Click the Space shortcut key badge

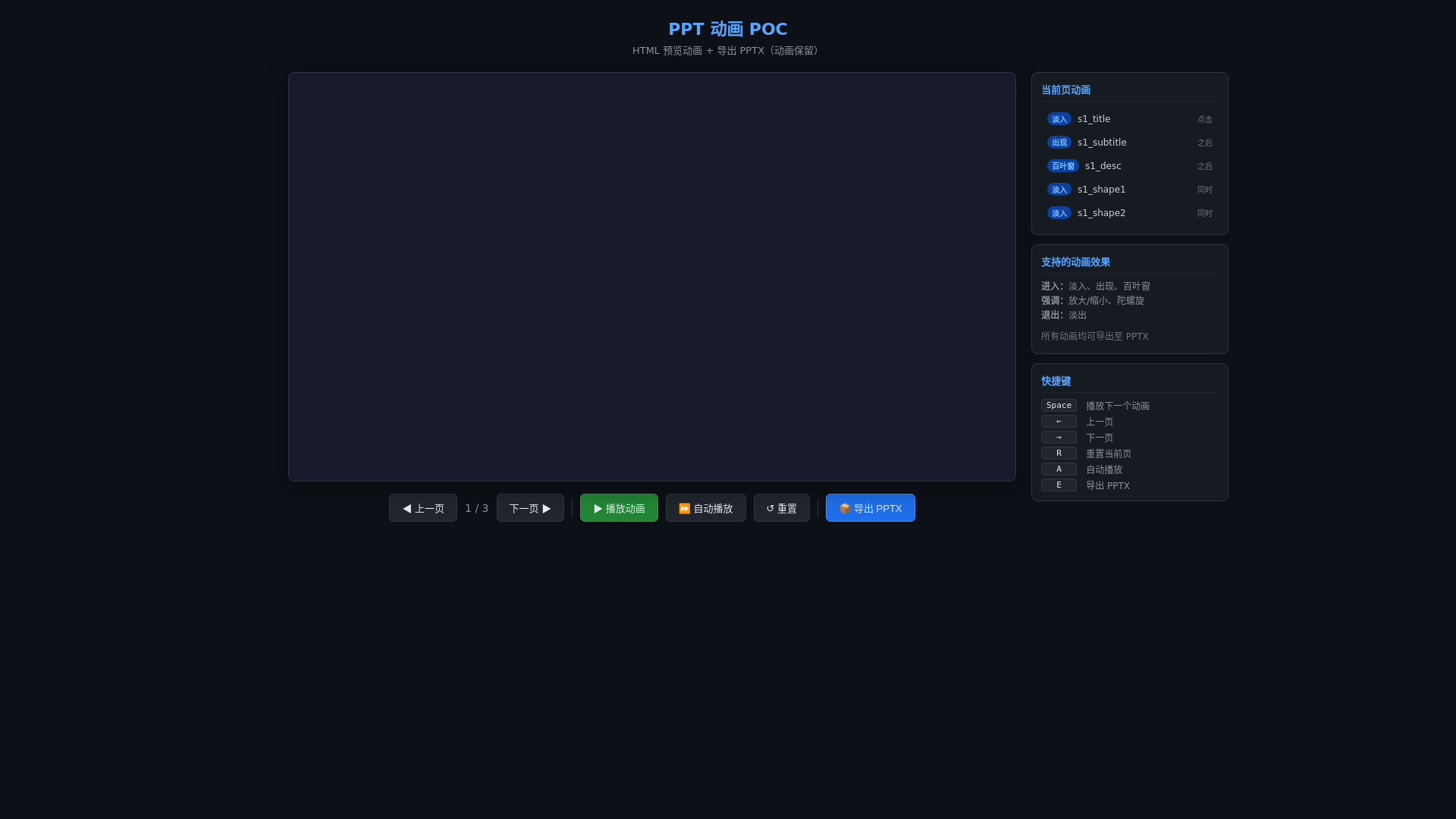(1059, 406)
